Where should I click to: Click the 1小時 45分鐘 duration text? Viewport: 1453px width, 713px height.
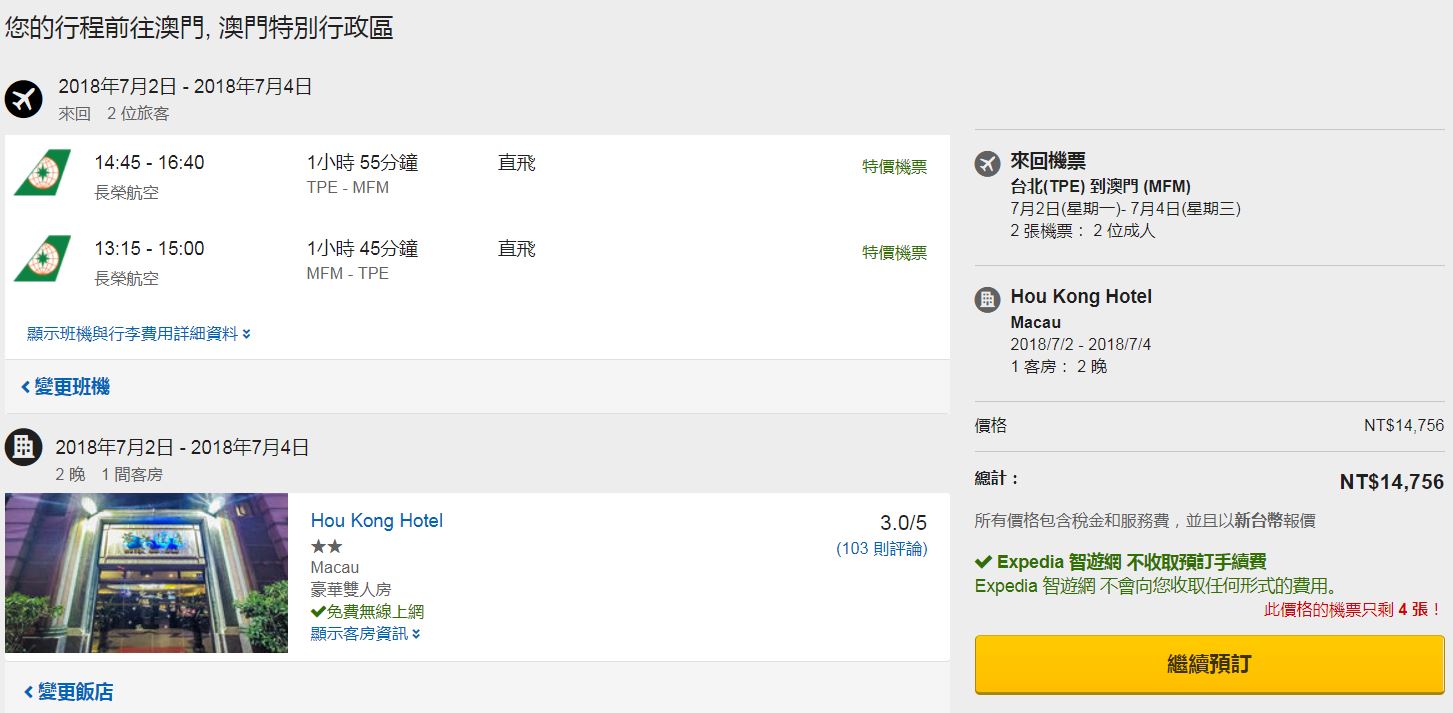[362, 248]
